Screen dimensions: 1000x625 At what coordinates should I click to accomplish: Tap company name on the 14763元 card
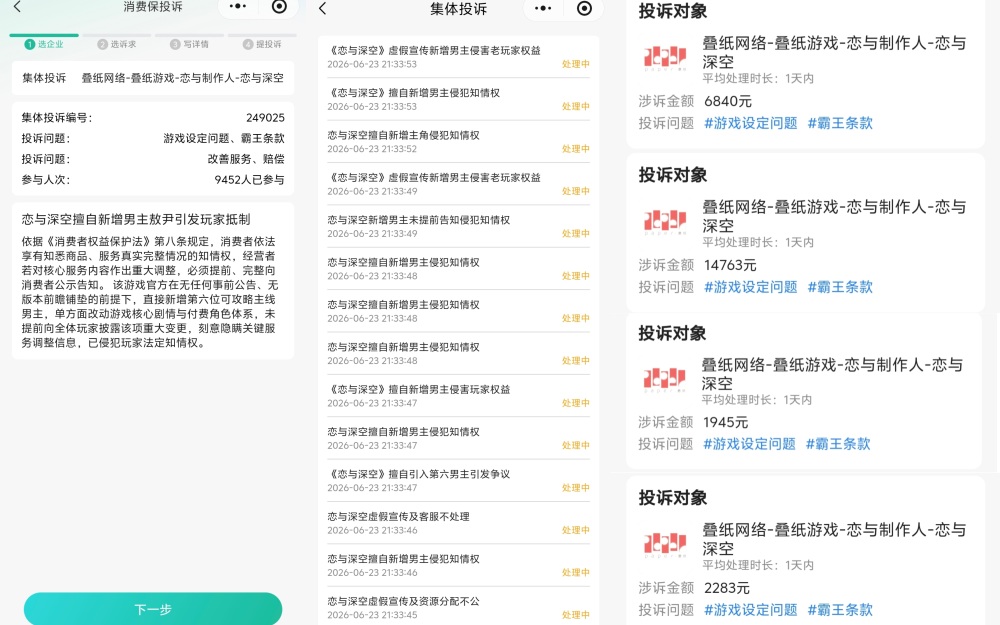tap(834, 216)
